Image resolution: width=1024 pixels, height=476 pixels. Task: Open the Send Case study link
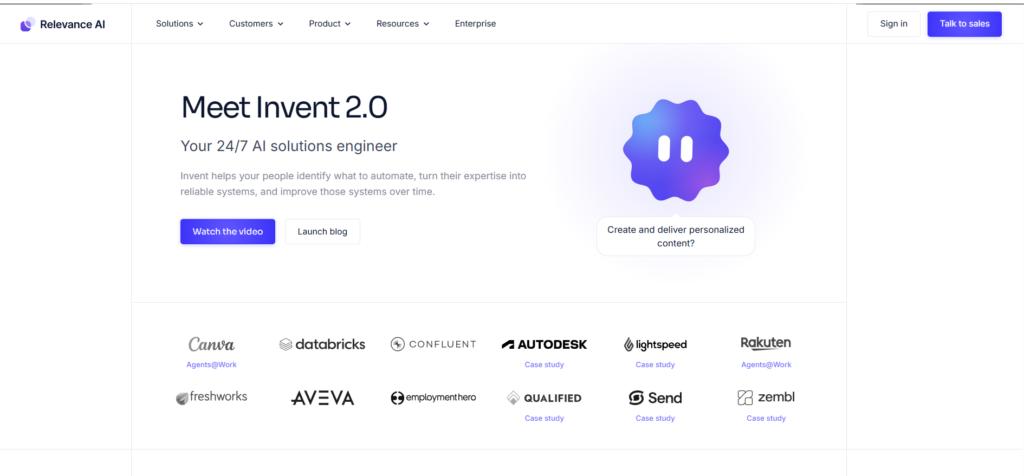click(655, 419)
